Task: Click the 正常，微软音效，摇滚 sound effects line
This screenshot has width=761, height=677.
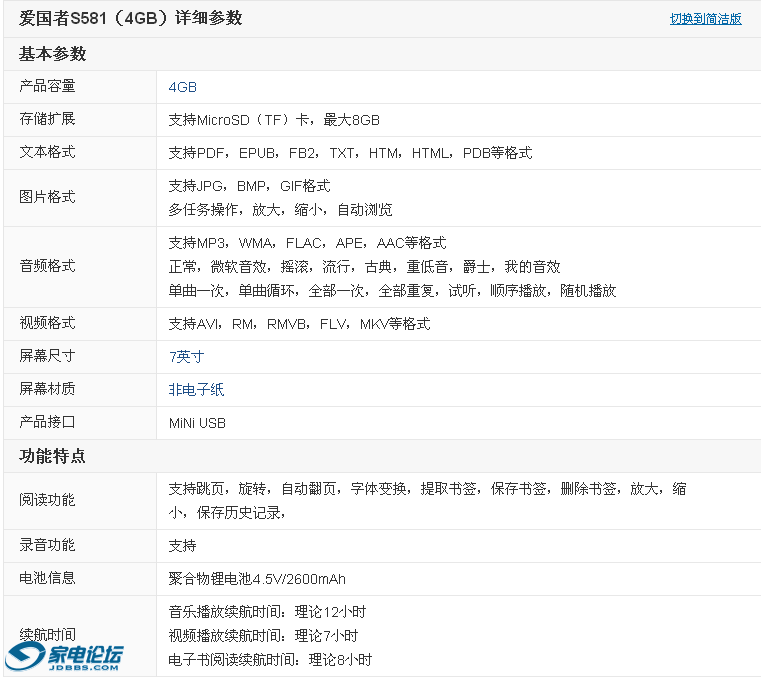Action: pyautogui.click(x=364, y=266)
